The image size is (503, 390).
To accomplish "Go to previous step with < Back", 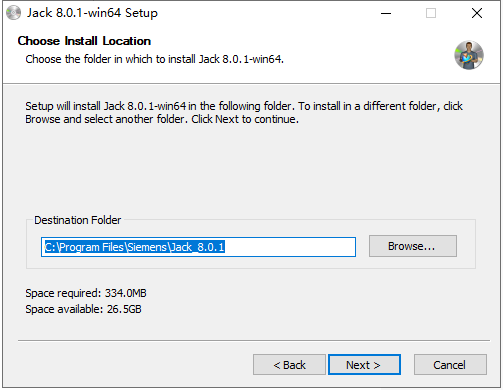I will point(289,365).
